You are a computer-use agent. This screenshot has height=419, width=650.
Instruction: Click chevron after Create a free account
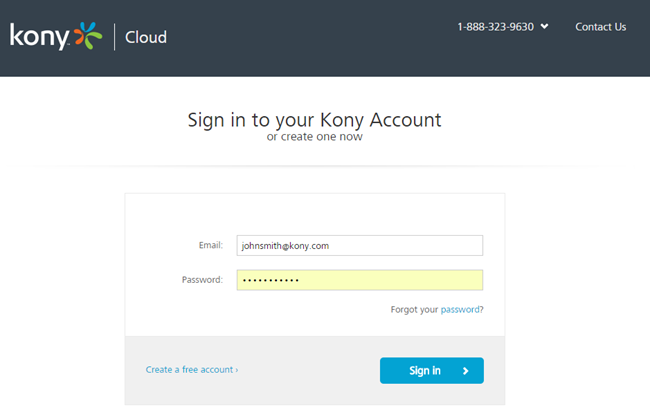237,370
